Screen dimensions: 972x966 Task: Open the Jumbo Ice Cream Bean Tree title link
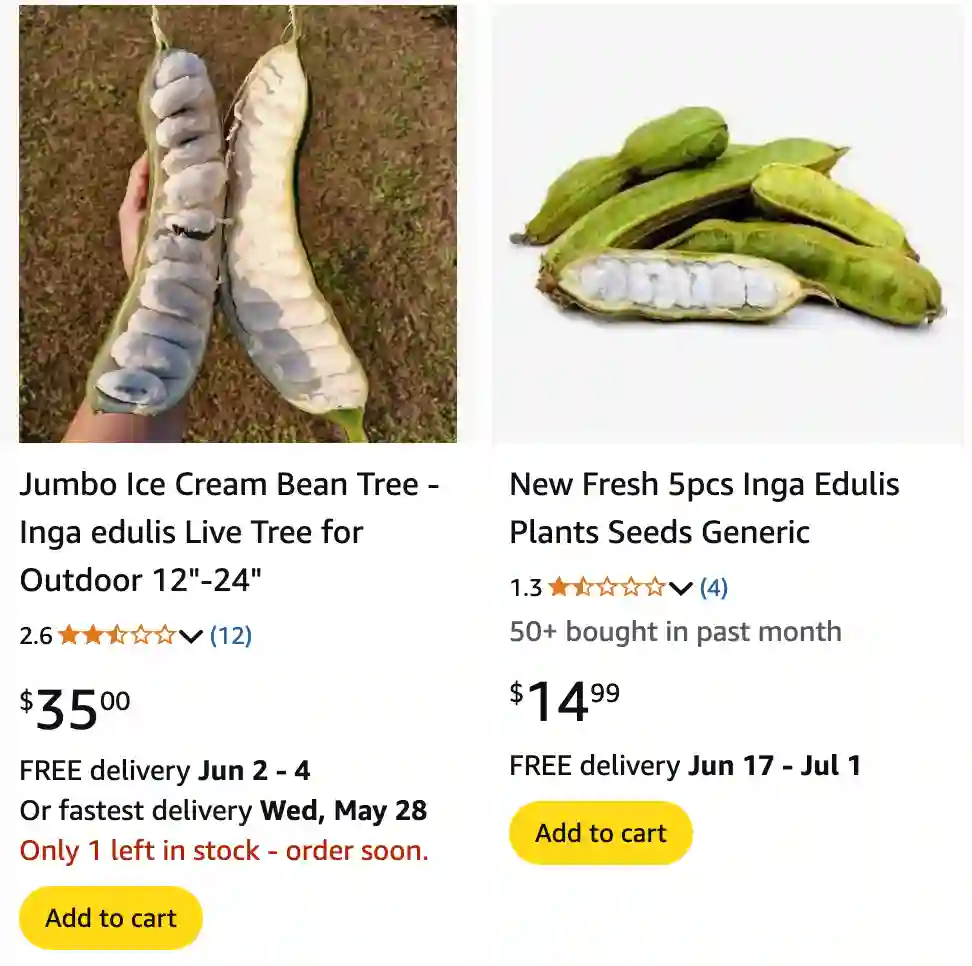click(229, 532)
